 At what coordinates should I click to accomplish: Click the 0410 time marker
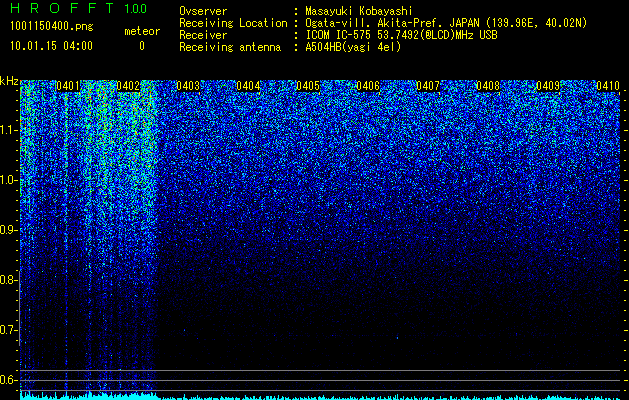(x=608, y=86)
